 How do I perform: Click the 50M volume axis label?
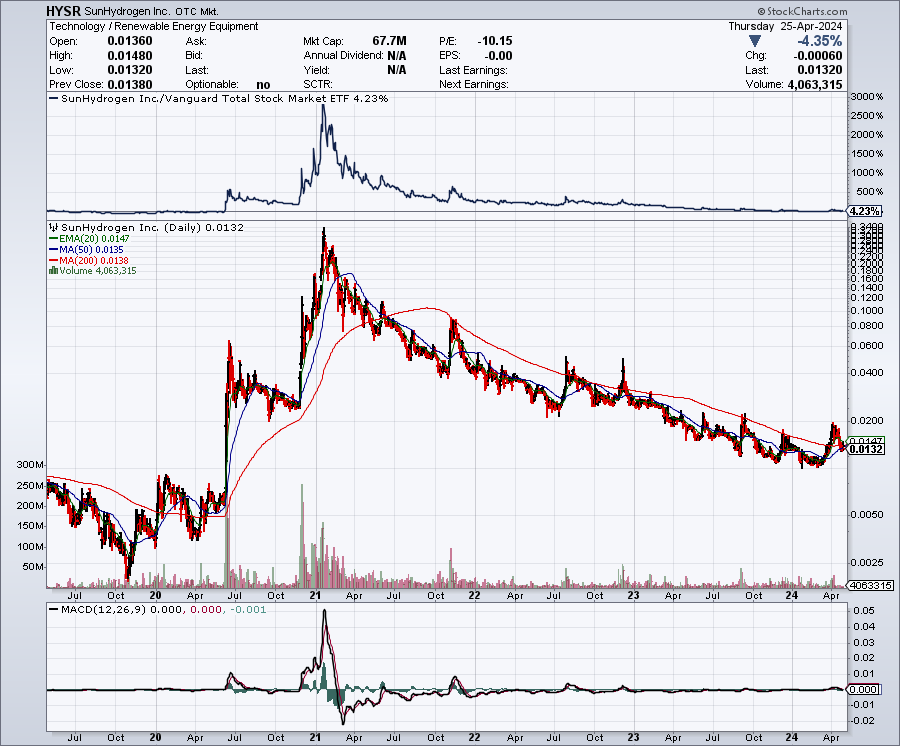point(33,567)
